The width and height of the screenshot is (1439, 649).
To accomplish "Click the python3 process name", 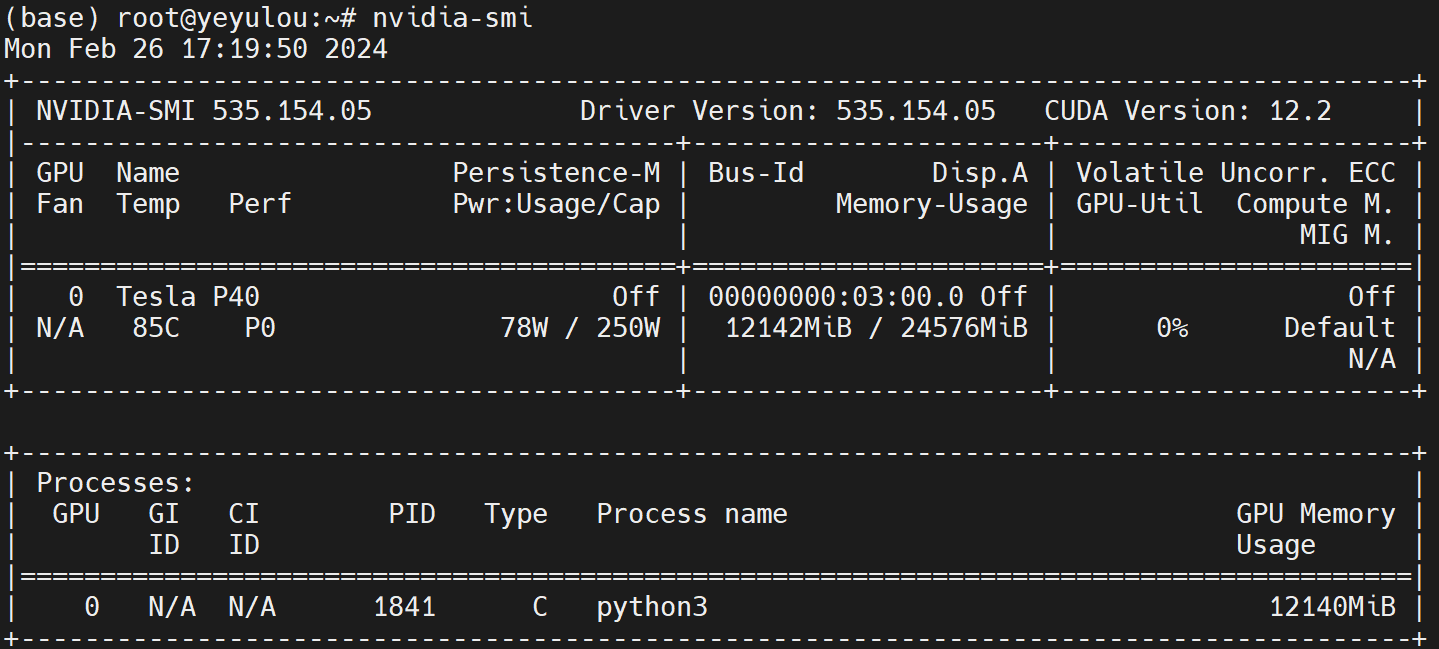I will (x=652, y=606).
